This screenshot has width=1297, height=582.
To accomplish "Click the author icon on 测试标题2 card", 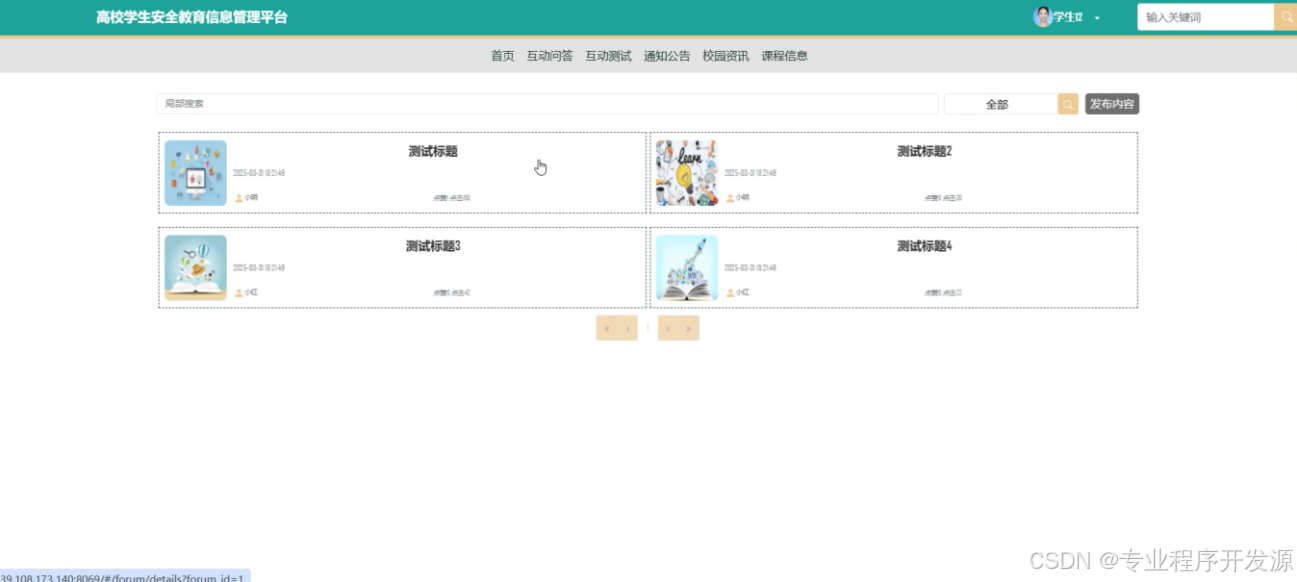I will [x=730, y=198].
